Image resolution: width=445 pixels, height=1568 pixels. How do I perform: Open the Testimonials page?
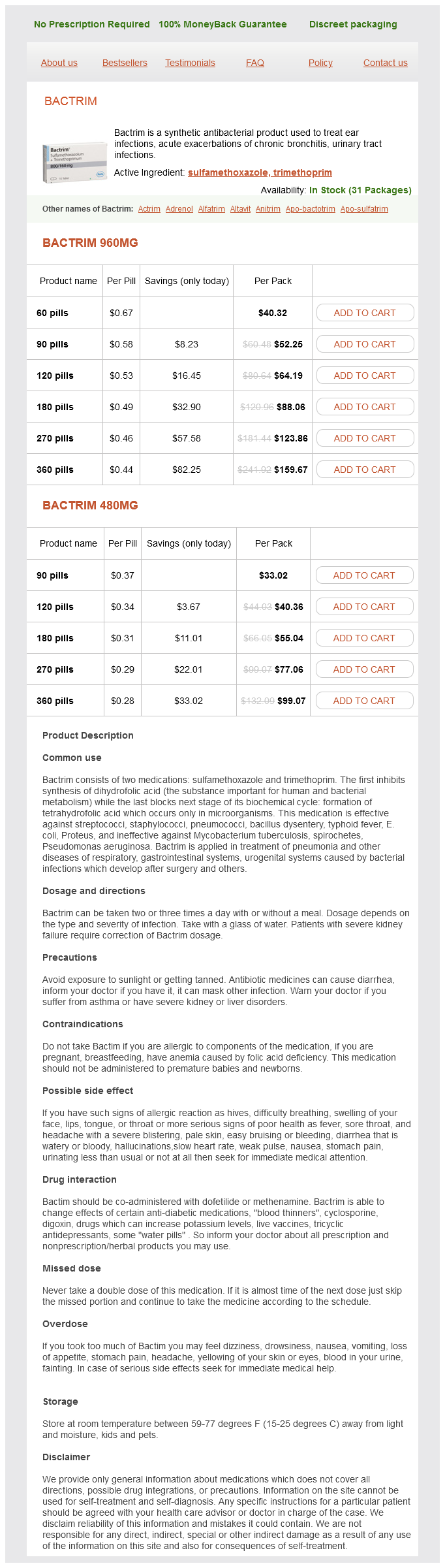[x=190, y=63]
